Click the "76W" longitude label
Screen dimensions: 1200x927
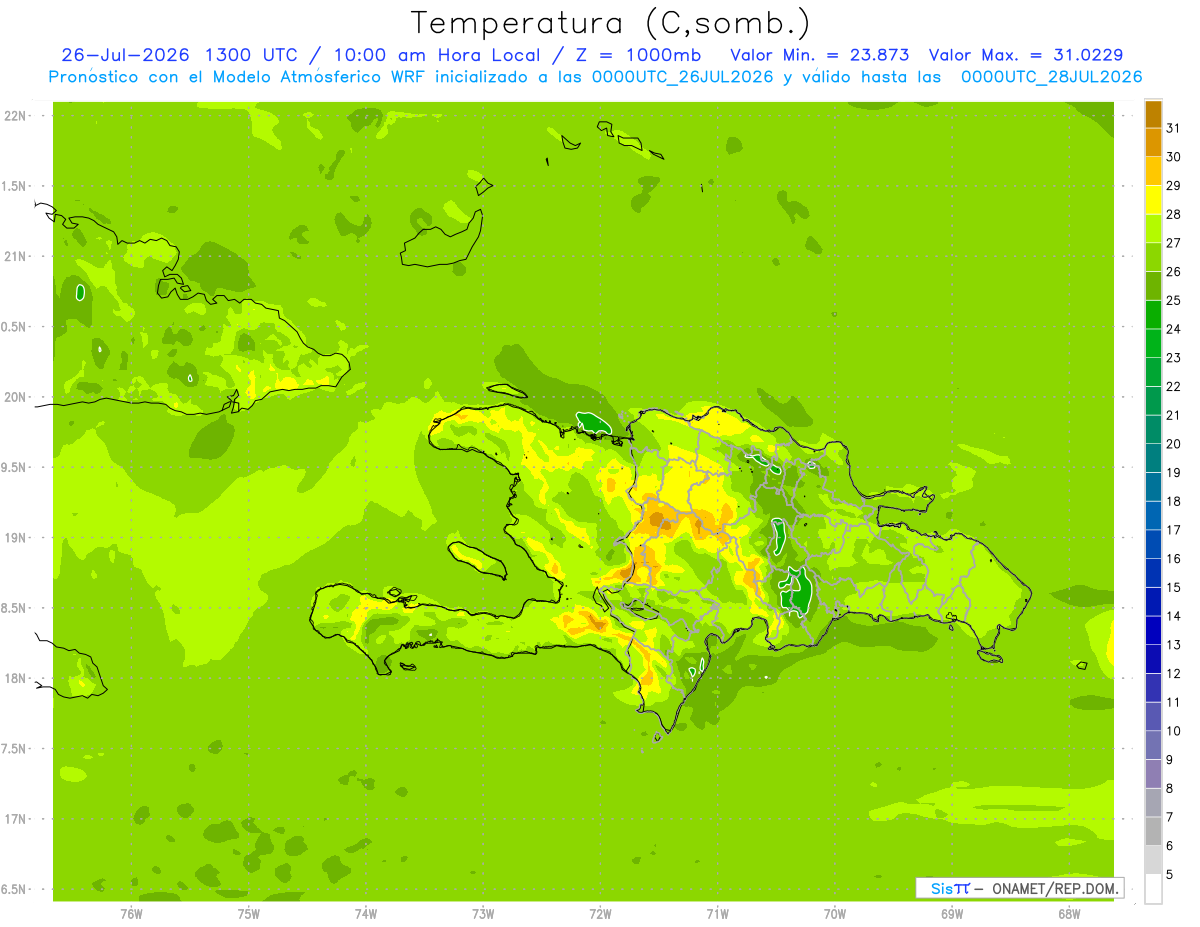pos(131,913)
